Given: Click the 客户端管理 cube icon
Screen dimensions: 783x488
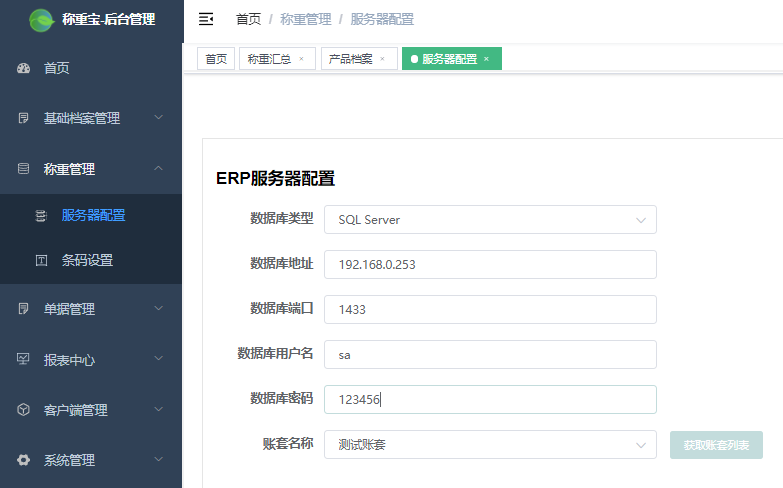Looking at the screenshot, I should (24, 410).
